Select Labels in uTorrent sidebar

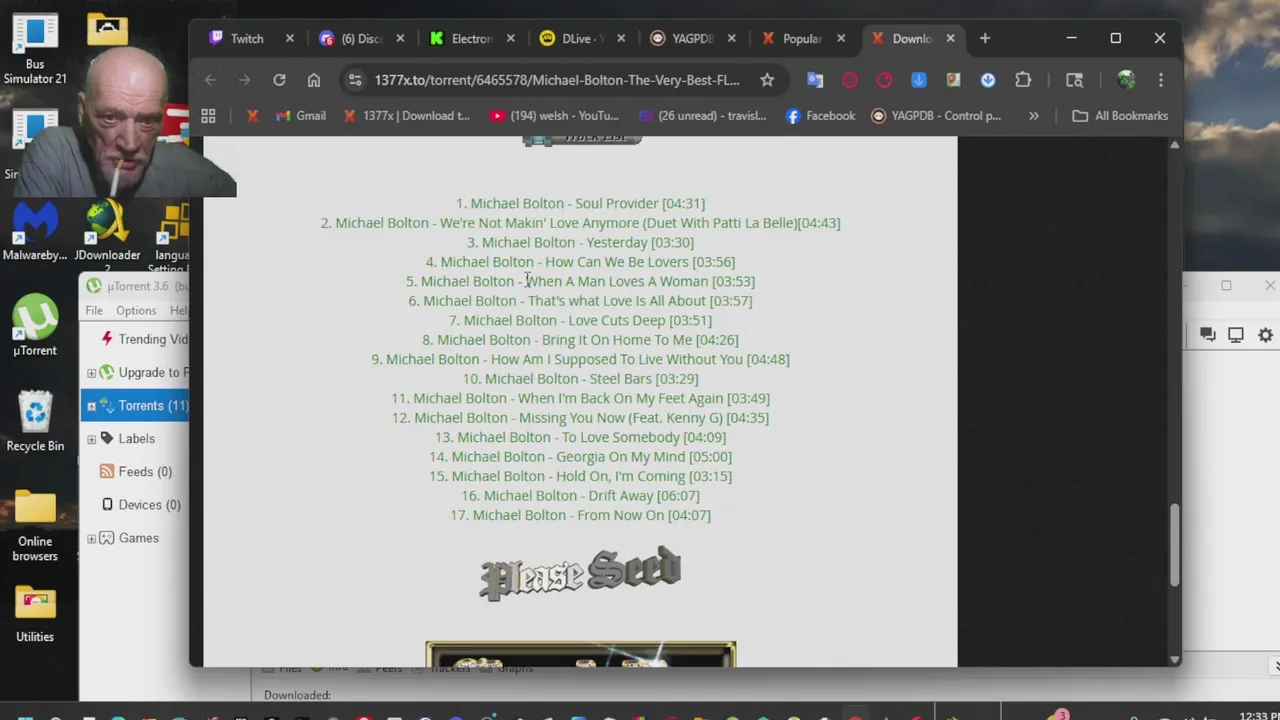coord(136,438)
